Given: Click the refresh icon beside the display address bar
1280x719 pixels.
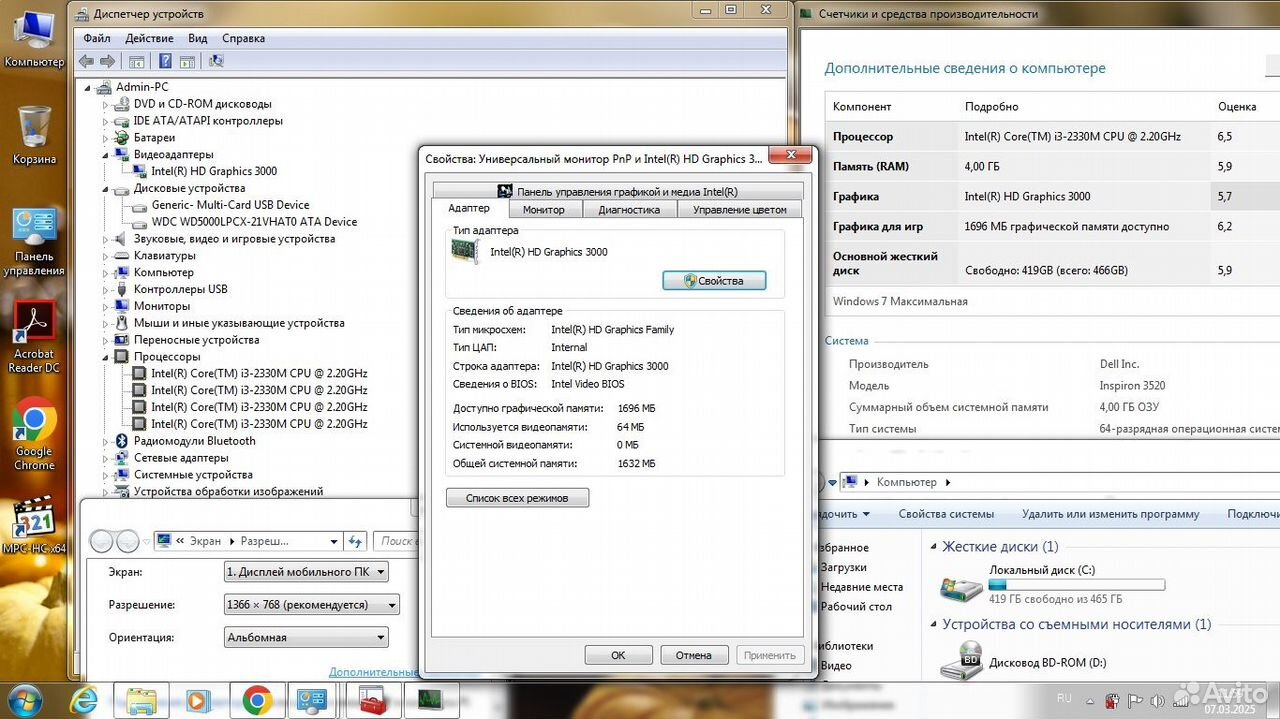Looking at the screenshot, I should [x=355, y=541].
